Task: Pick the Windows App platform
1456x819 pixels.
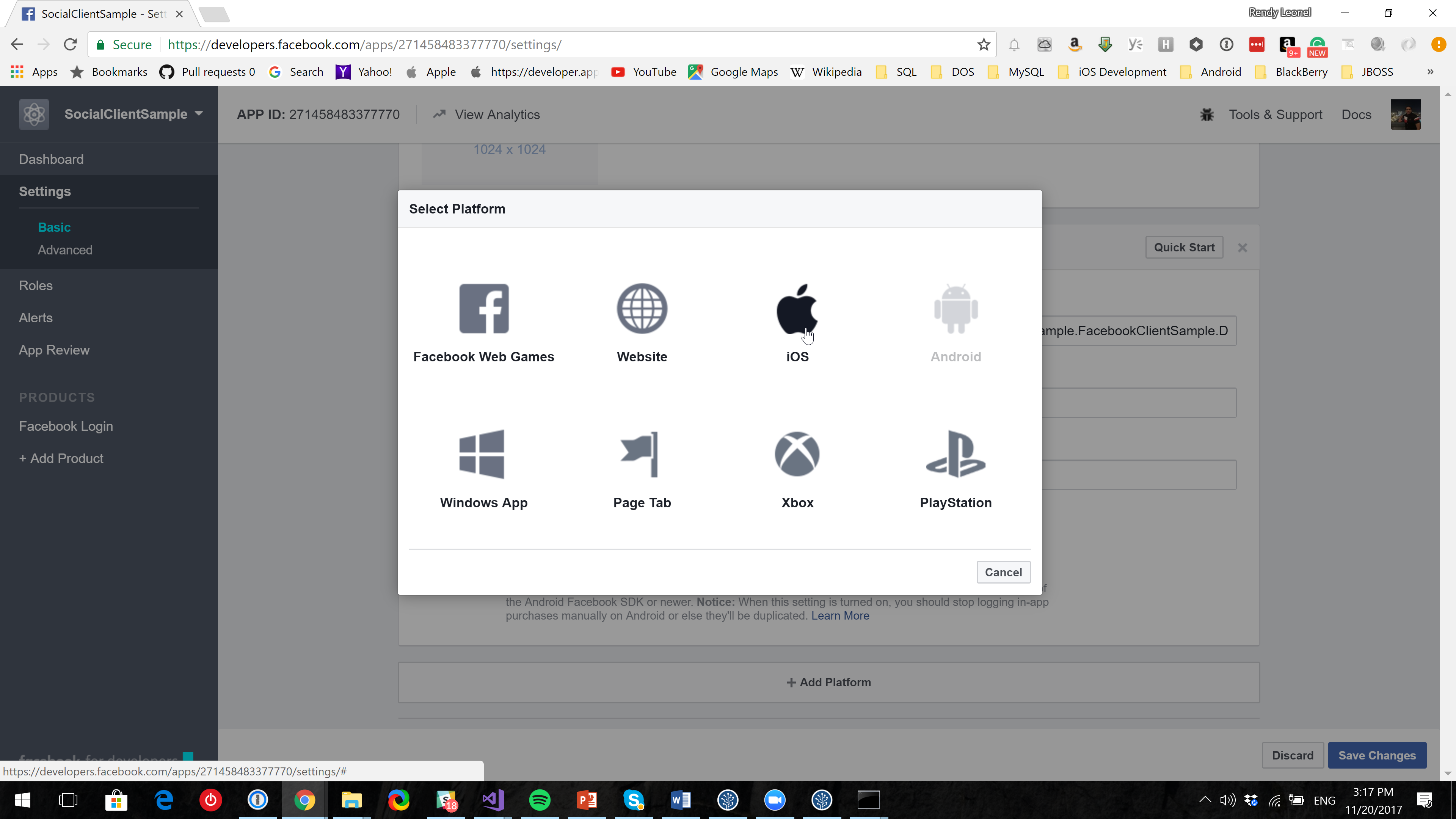Action: click(482, 455)
